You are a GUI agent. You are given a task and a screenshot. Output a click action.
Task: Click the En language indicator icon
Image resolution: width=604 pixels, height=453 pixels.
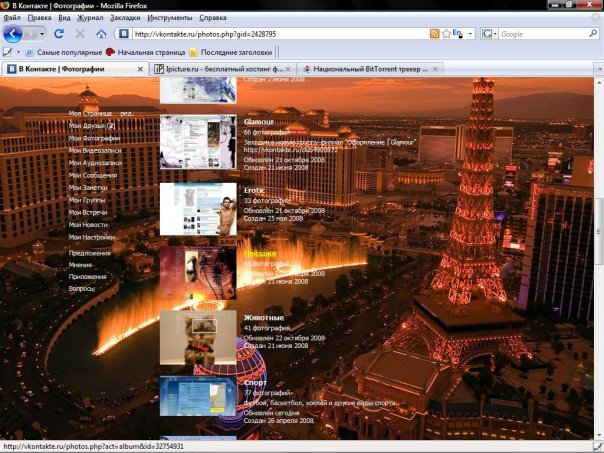pos(457,34)
